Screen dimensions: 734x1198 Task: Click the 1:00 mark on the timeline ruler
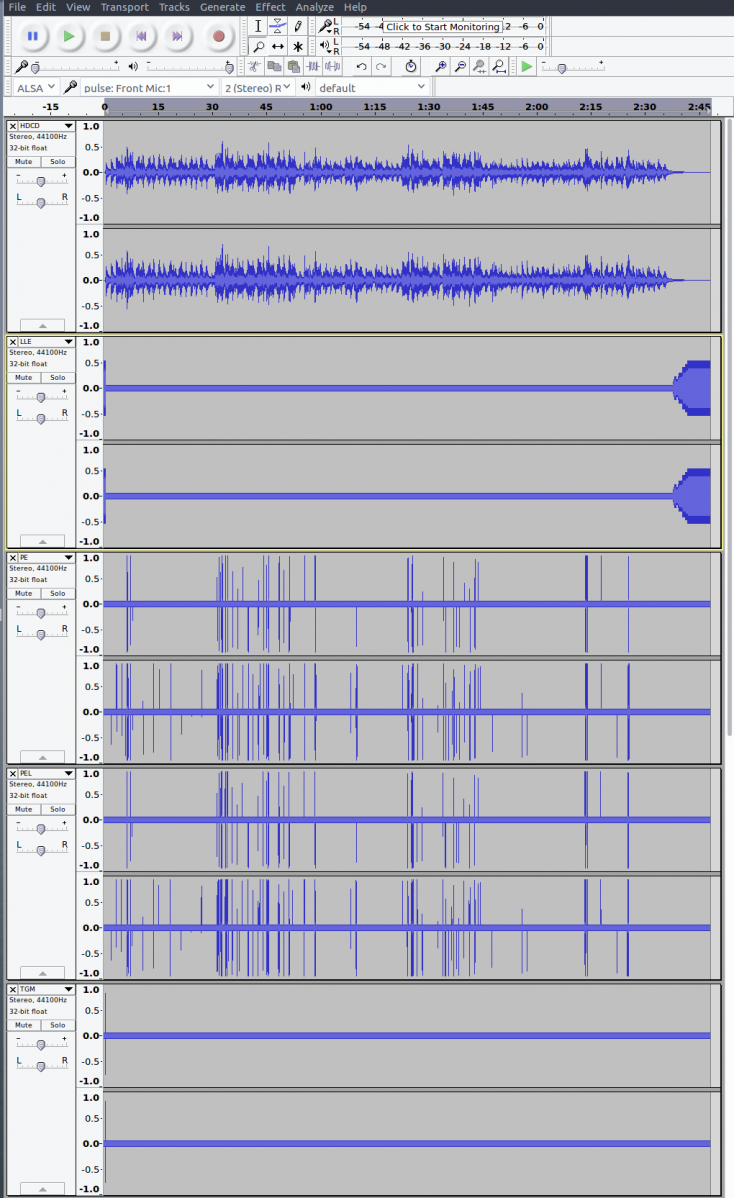tap(320, 106)
